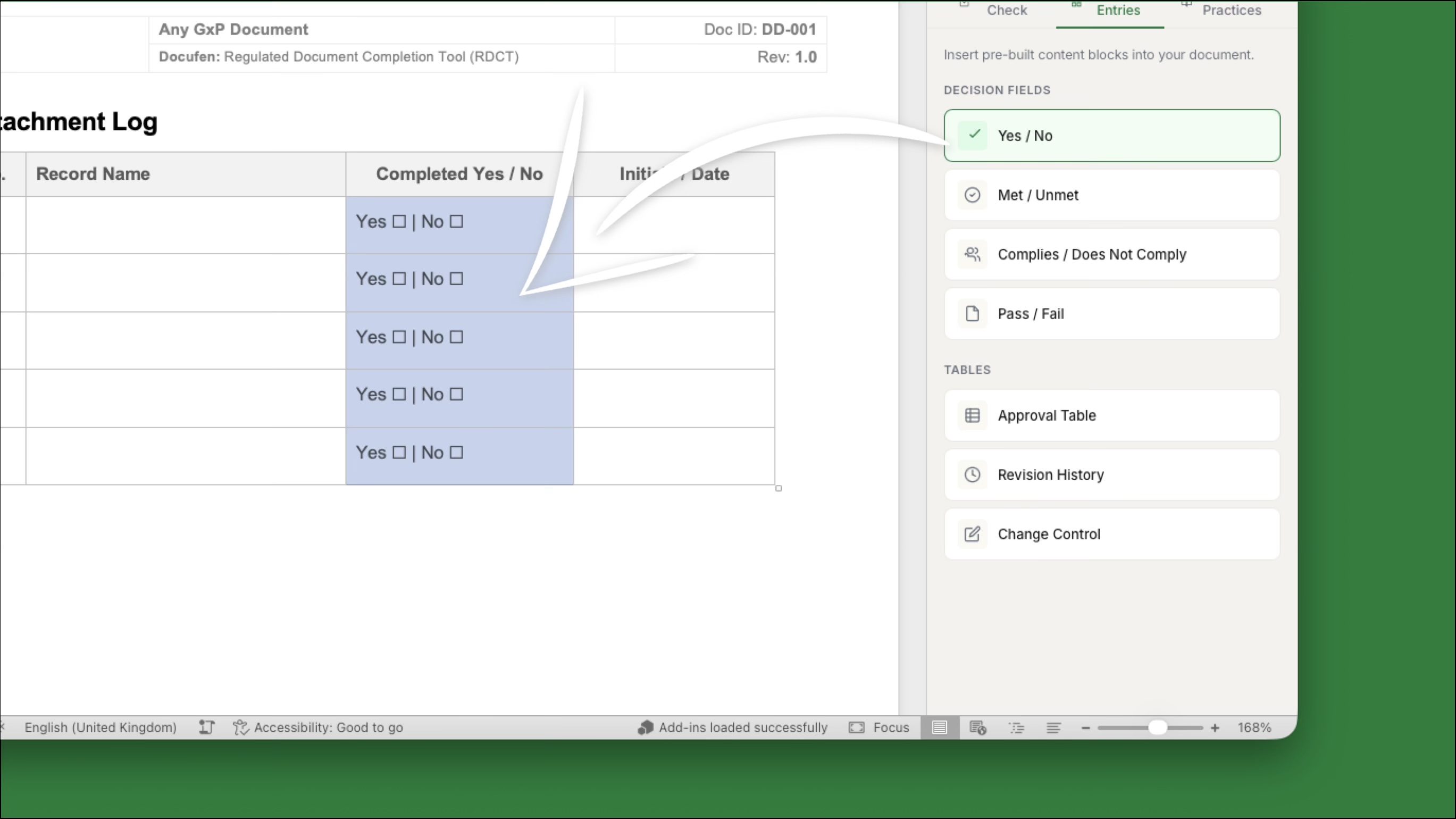This screenshot has width=1456, height=819.
Task: Switch to Web Layout view icon
Action: [977, 728]
